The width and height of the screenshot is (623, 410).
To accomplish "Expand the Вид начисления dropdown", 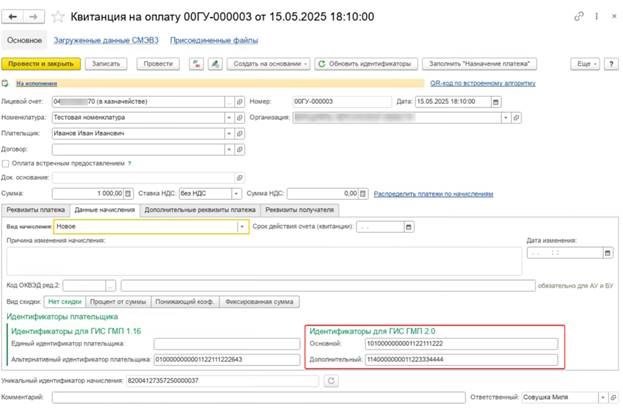I will coord(242,226).
